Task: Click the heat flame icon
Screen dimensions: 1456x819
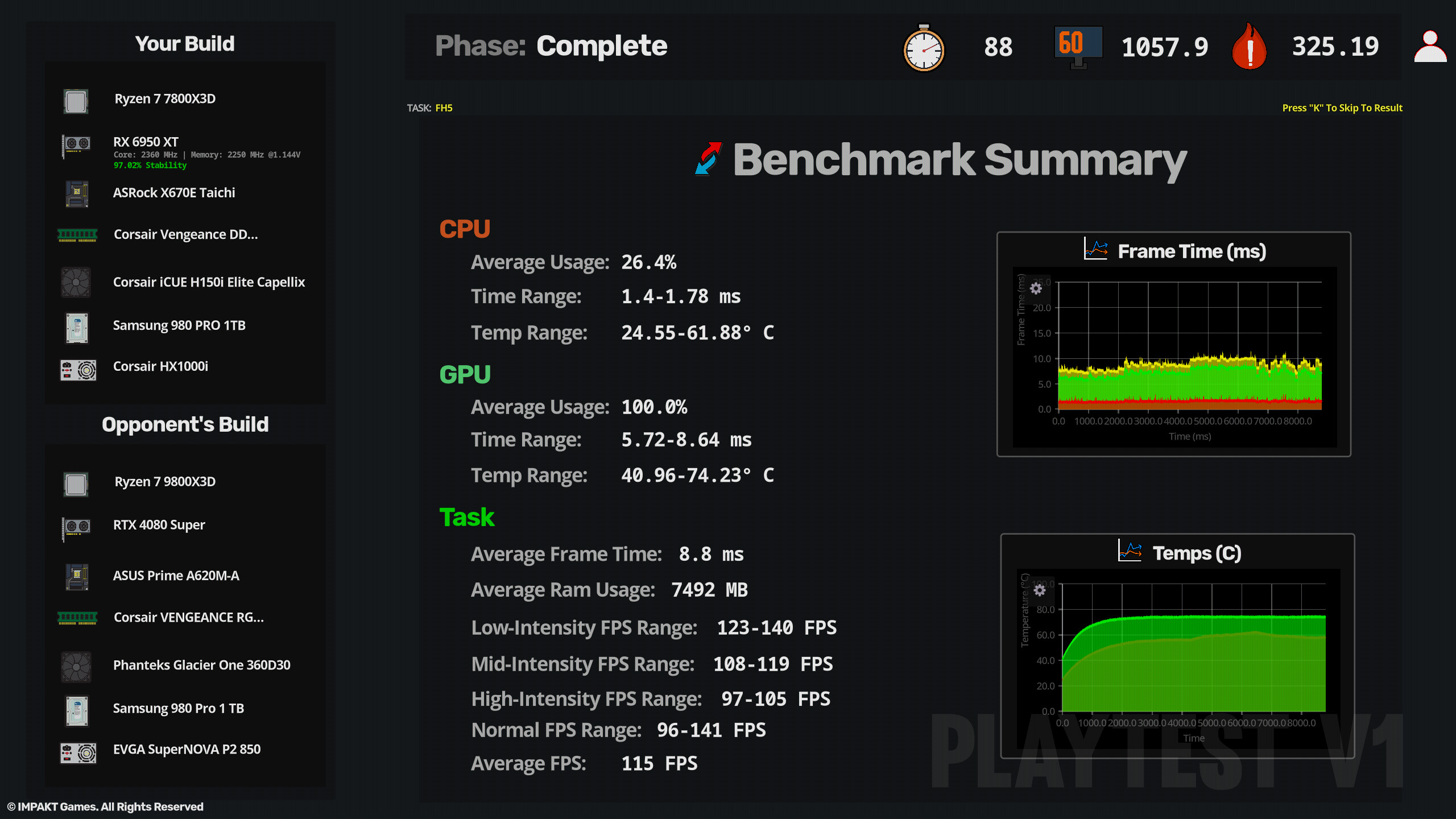Action: [1250, 47]
